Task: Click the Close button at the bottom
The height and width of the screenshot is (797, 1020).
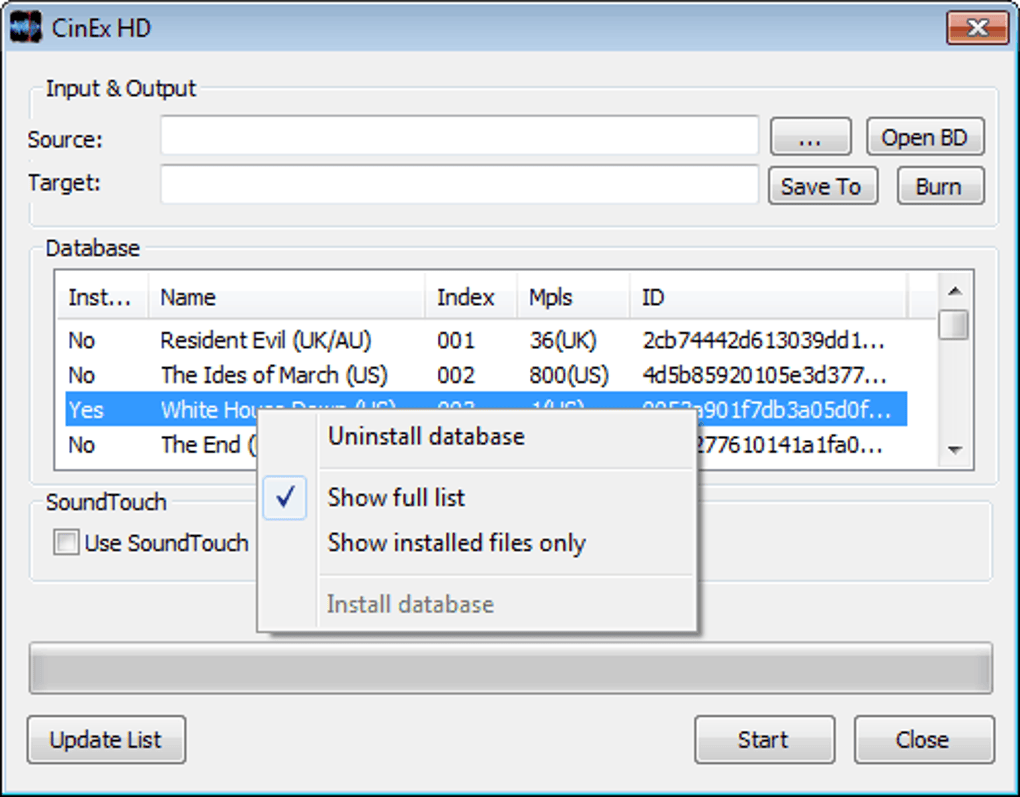Action: pos(924,740)
